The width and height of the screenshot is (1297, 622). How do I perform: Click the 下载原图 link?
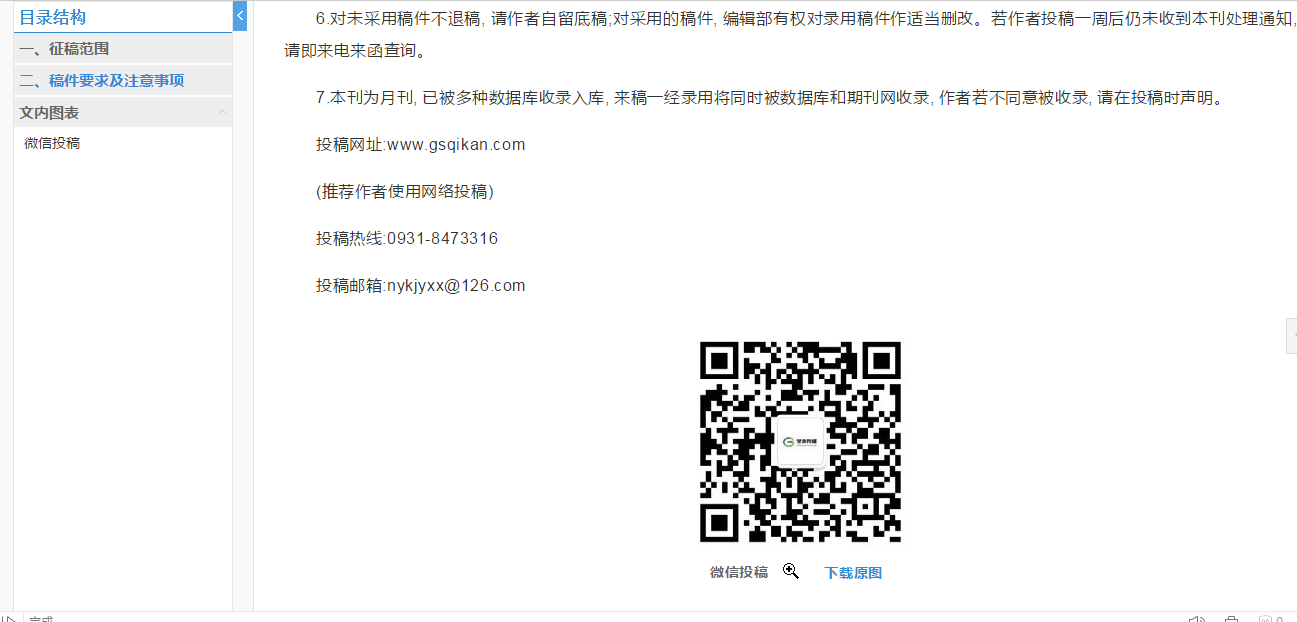coord(853,573)
